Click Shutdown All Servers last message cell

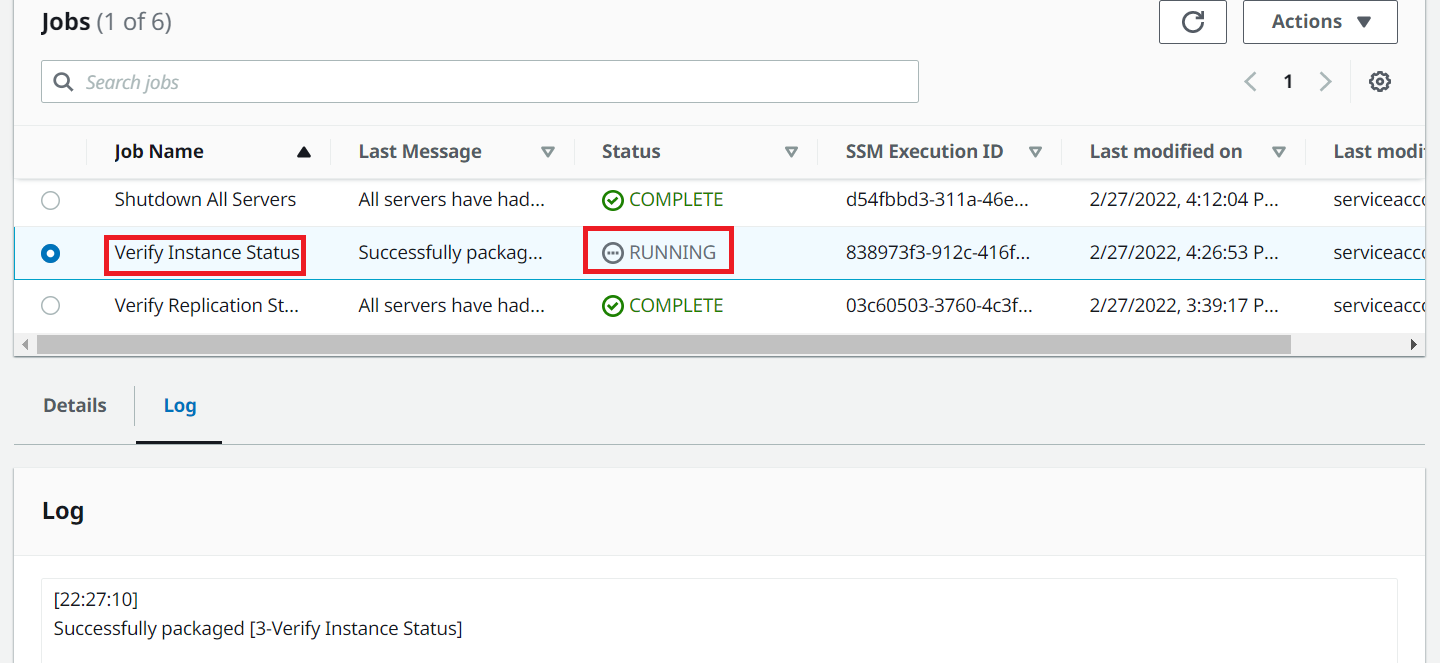point(452,200)
